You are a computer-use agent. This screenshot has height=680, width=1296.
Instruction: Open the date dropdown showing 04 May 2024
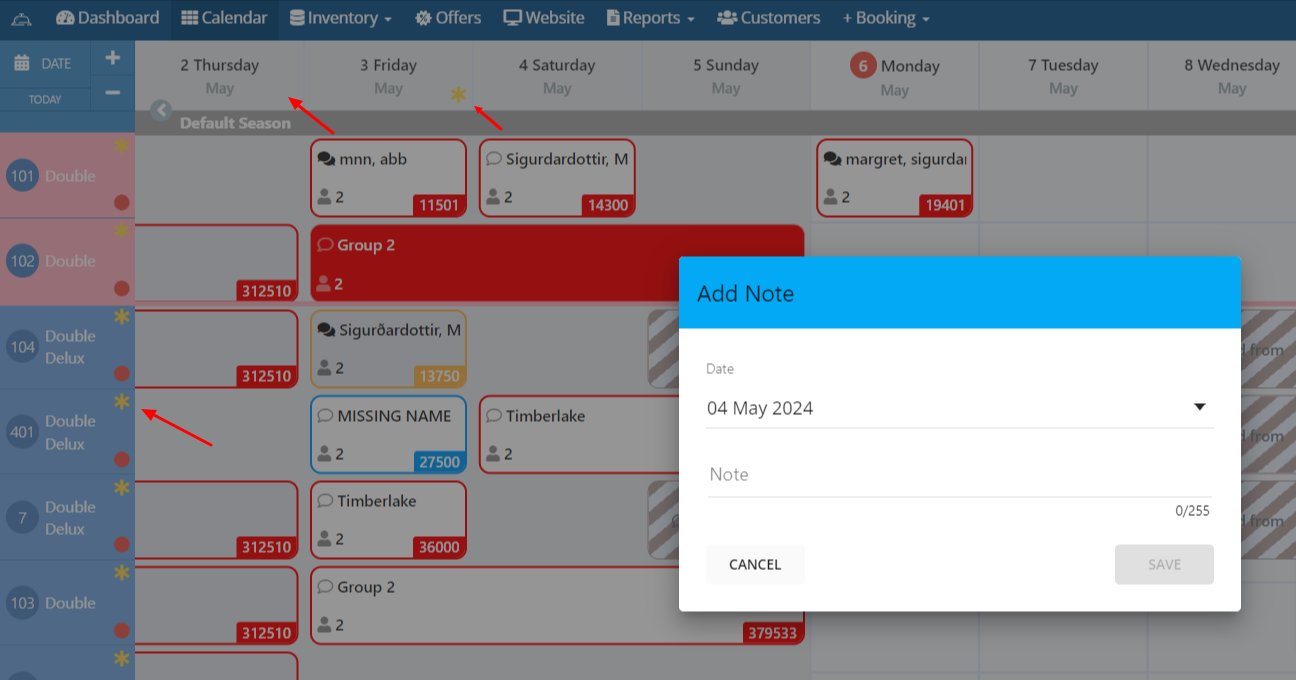[959, 408]
